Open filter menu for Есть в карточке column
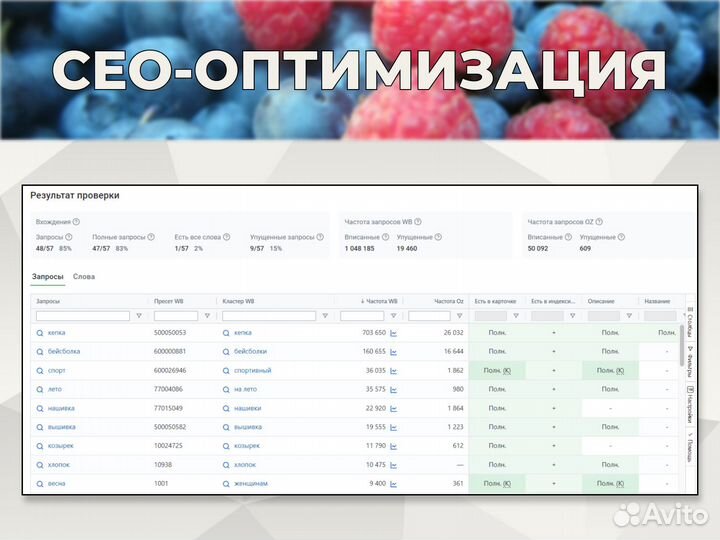 516,316
